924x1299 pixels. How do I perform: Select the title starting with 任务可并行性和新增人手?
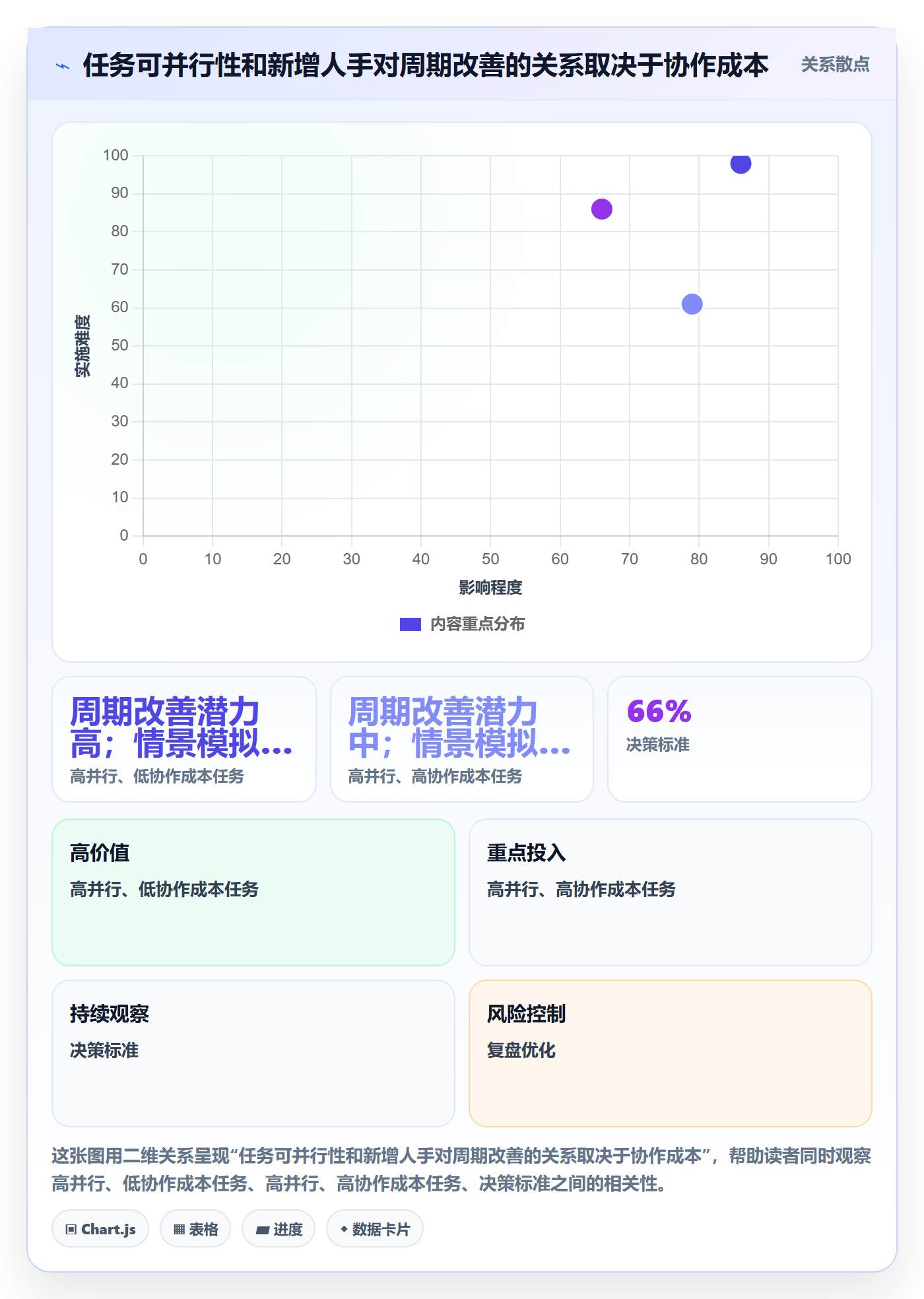pos(426,65)
